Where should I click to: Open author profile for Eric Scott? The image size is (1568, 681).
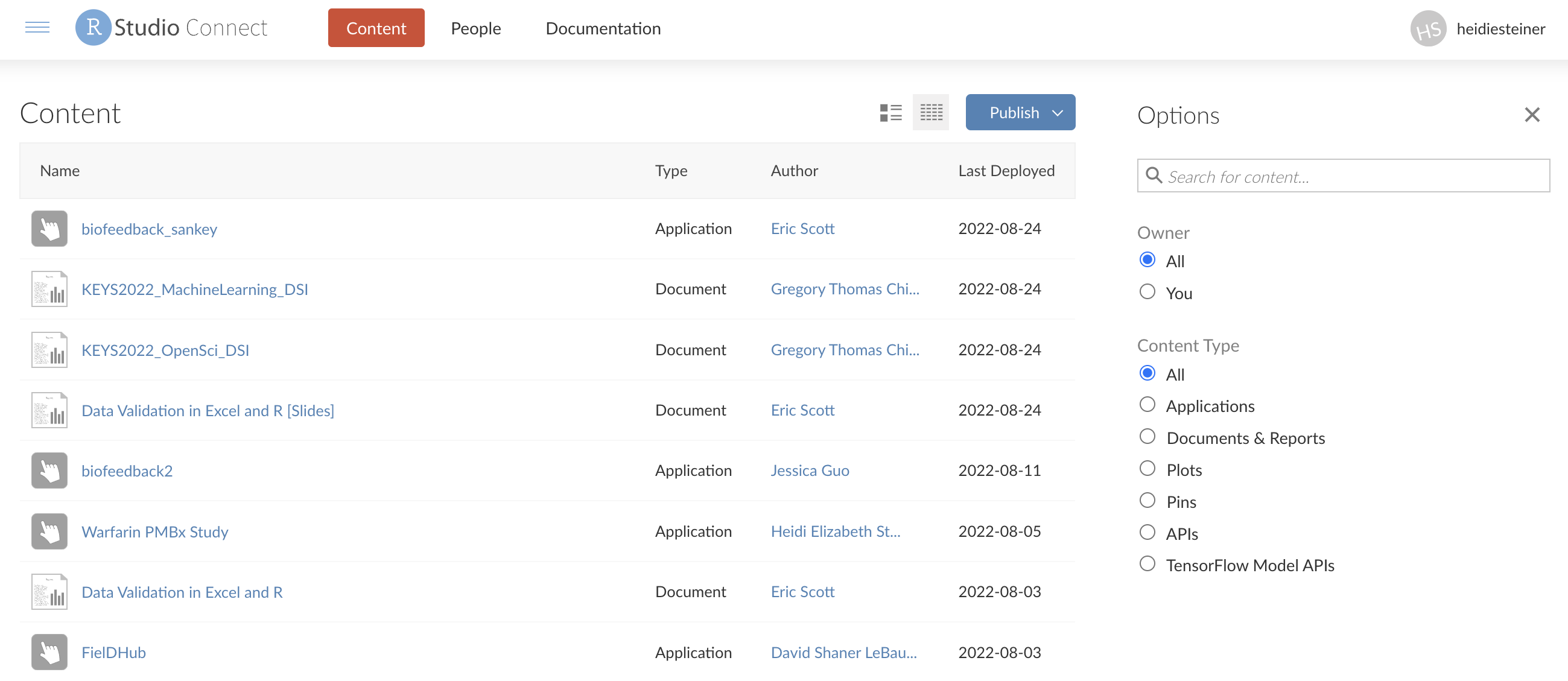point(802,228)
